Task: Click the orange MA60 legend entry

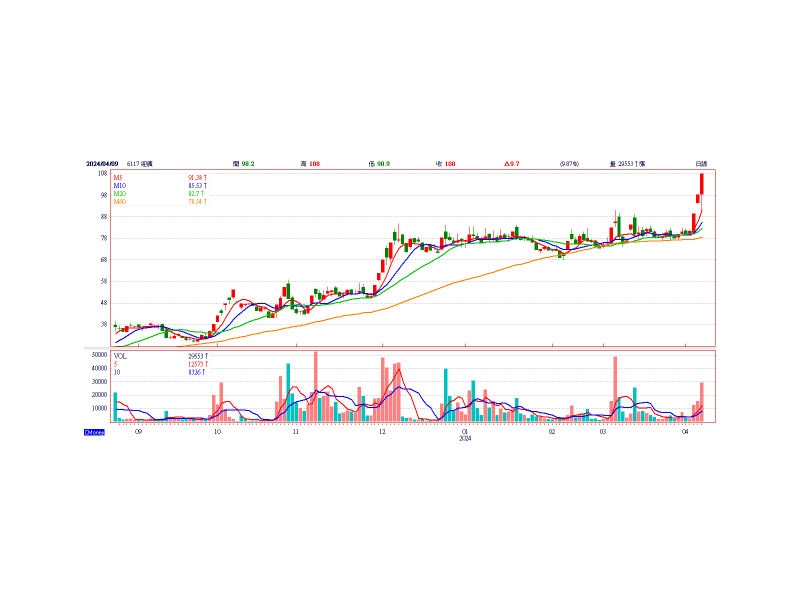Action: point(119,202)
